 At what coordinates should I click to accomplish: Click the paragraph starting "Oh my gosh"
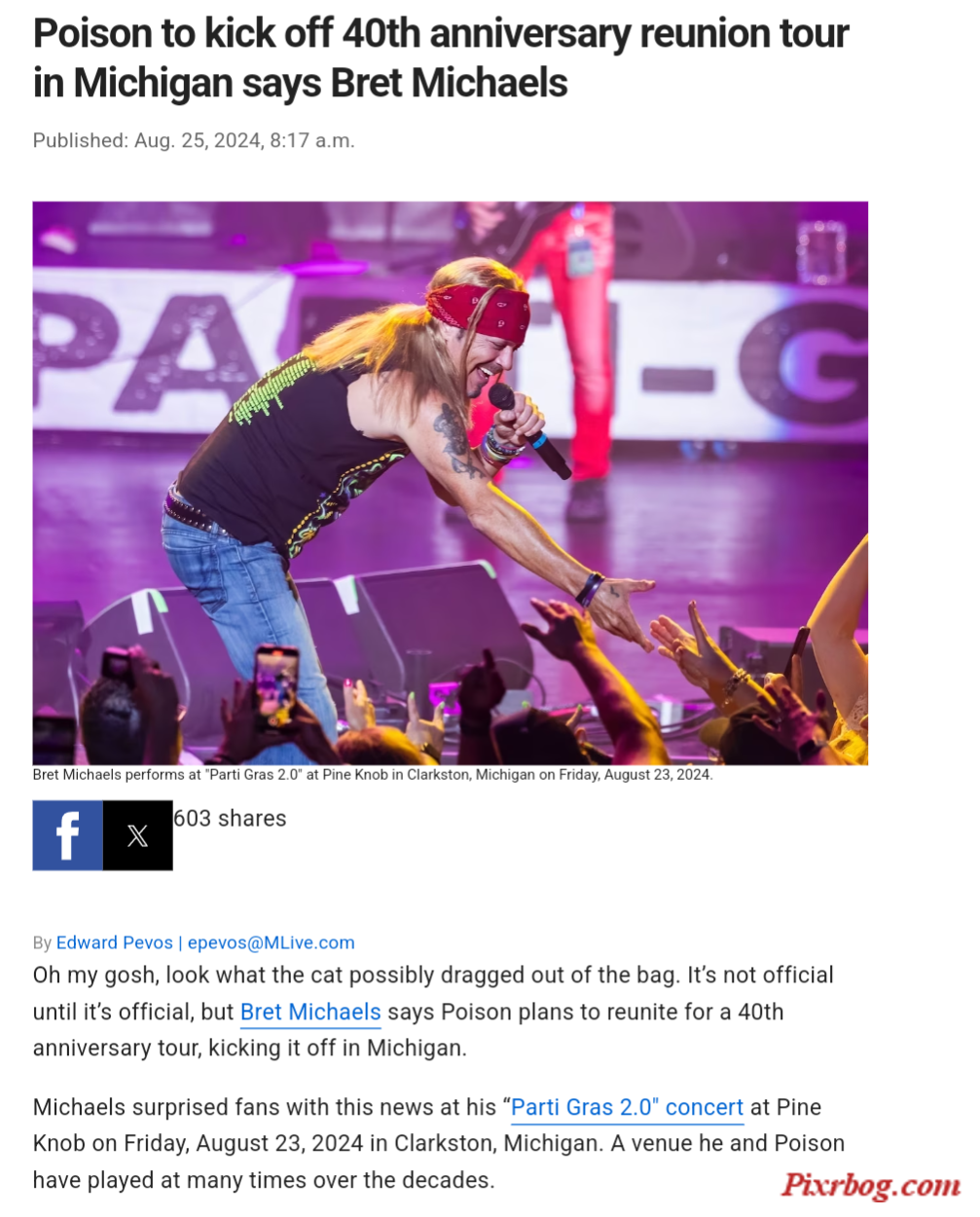[x=434, y=1012]
